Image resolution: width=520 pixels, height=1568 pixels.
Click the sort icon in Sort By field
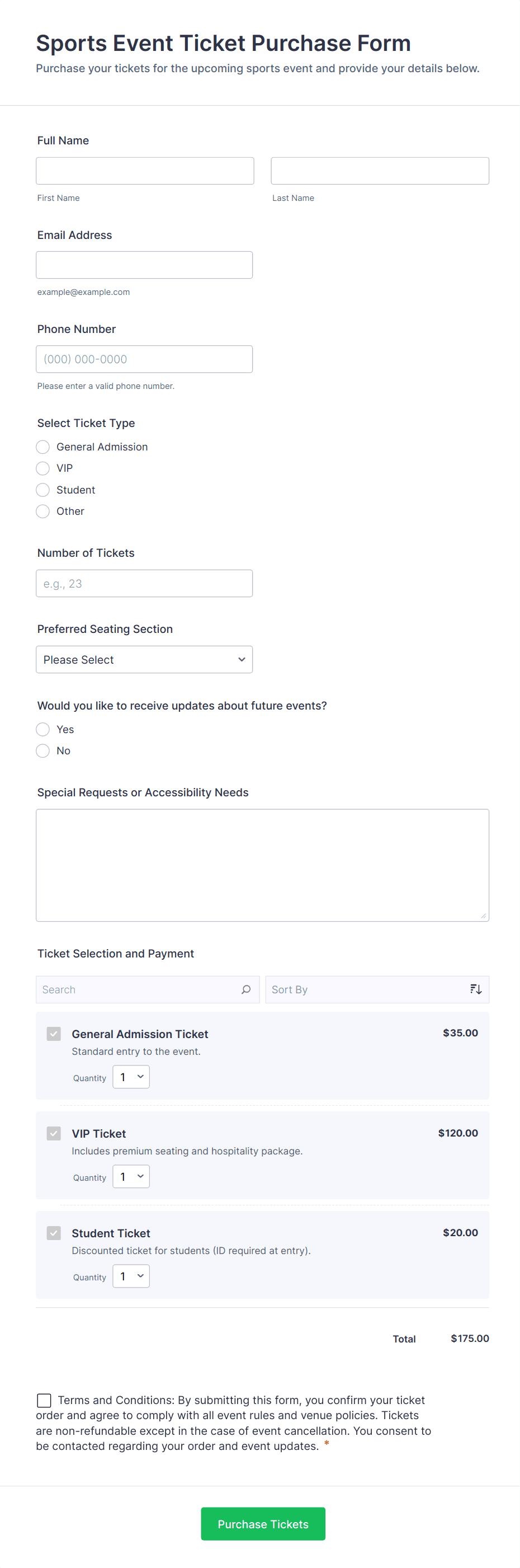point(475,989)
